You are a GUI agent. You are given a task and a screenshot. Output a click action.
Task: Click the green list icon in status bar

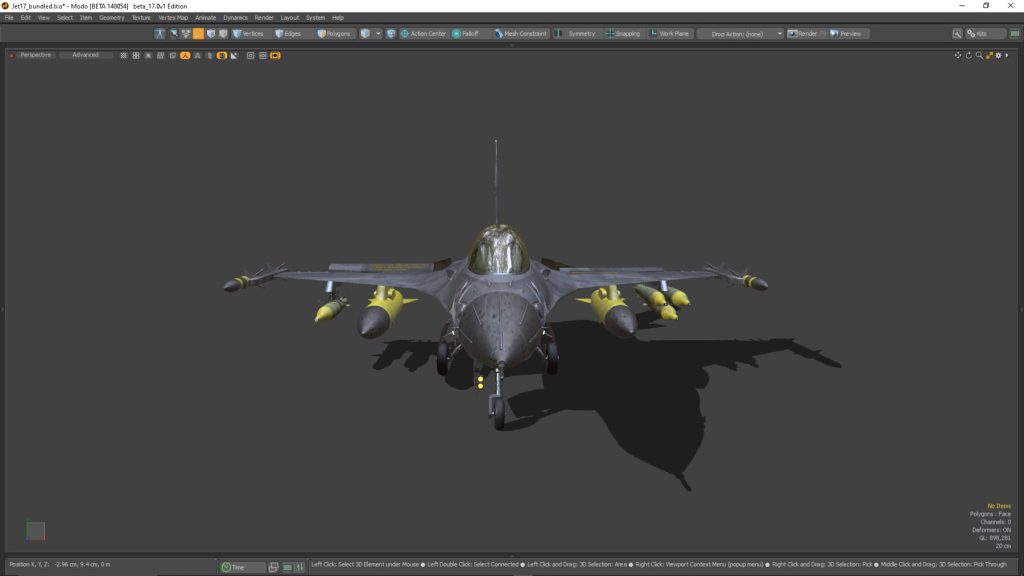[287, 567]
